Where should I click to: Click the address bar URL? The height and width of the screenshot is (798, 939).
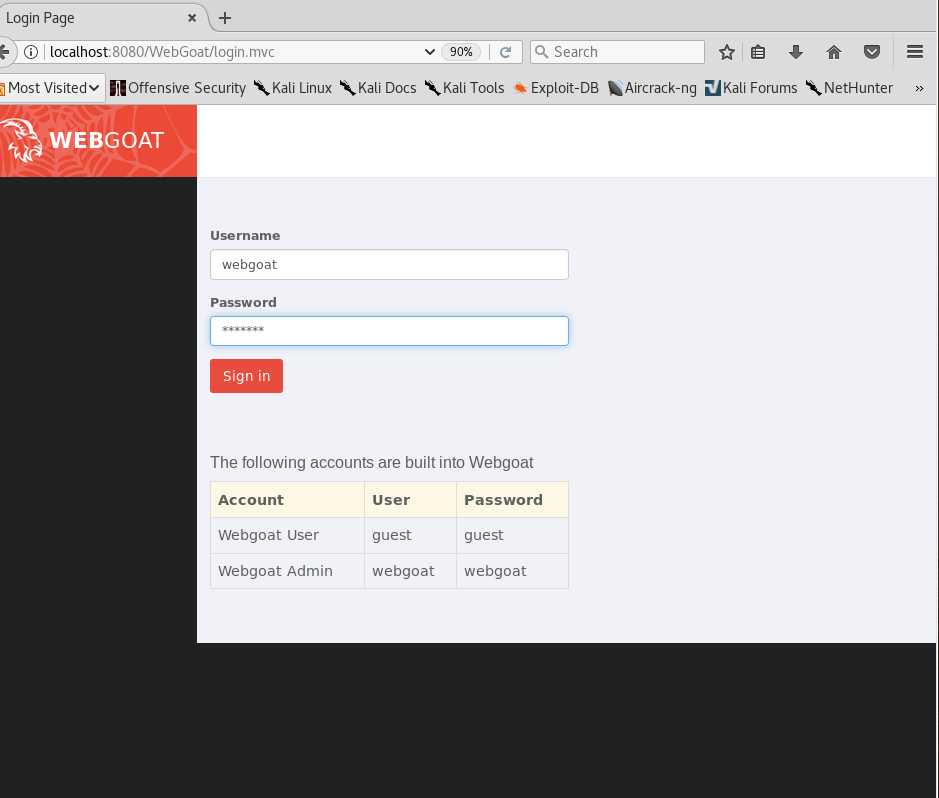162,52
